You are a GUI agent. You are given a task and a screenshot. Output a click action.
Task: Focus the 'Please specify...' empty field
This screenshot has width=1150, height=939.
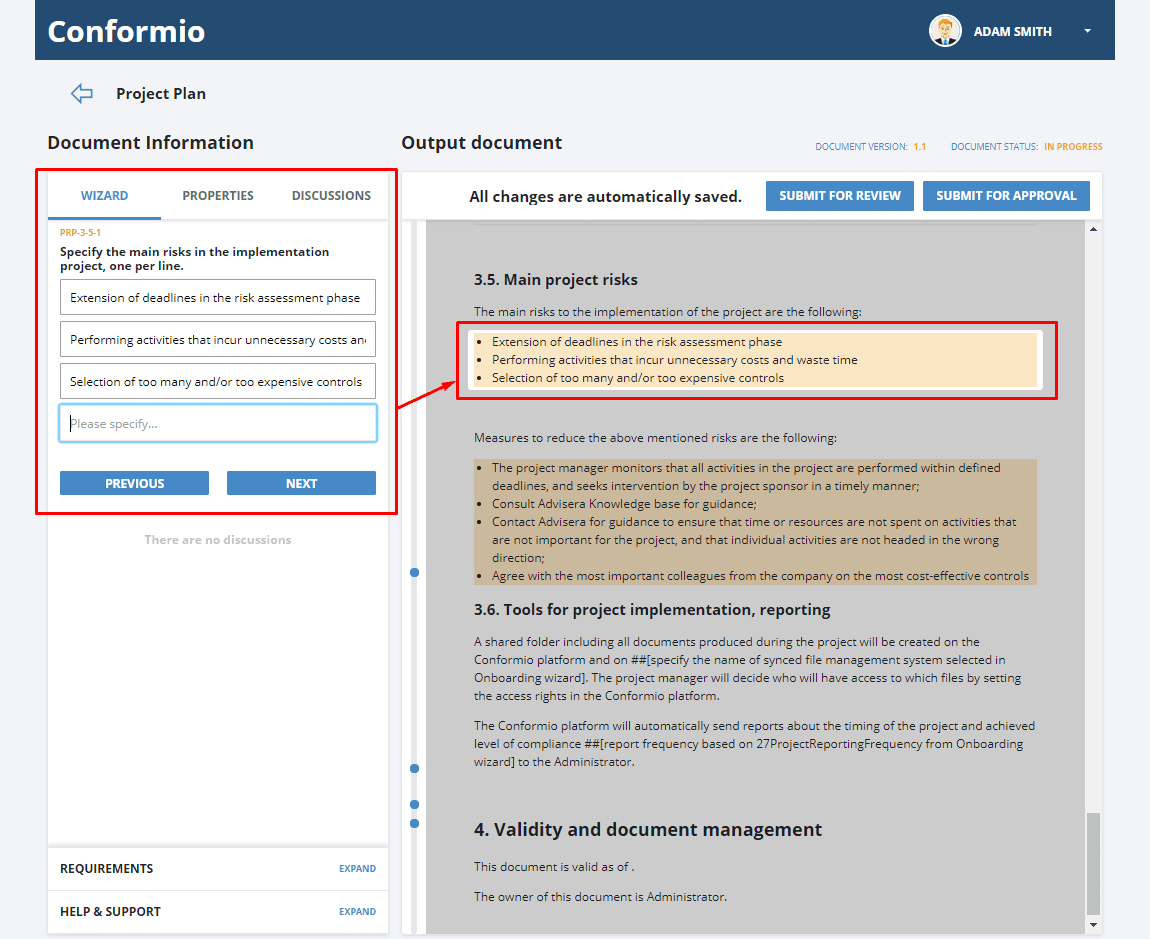218,423
